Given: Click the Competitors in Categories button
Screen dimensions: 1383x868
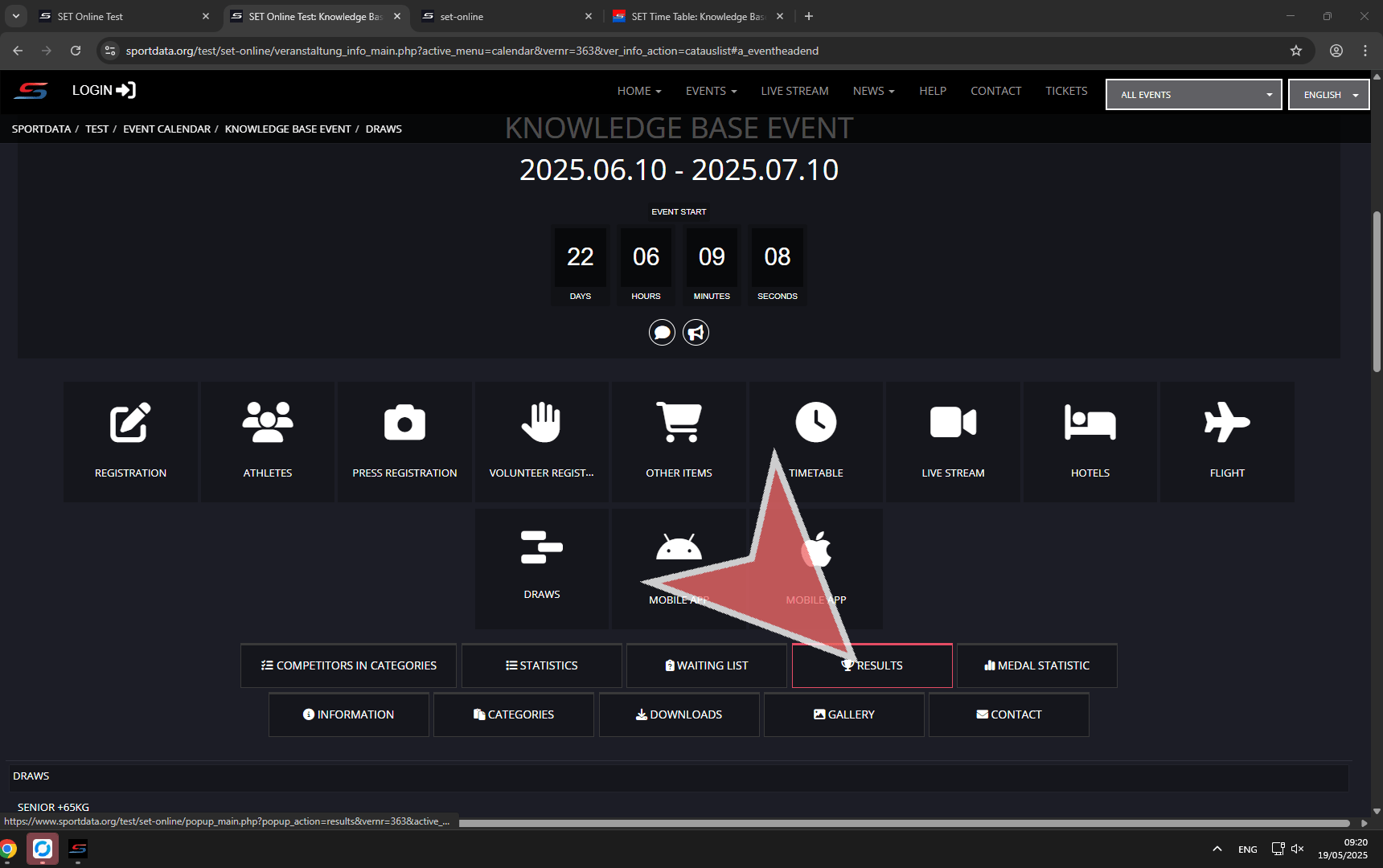Looking at the screenshot, I should 348,665.
